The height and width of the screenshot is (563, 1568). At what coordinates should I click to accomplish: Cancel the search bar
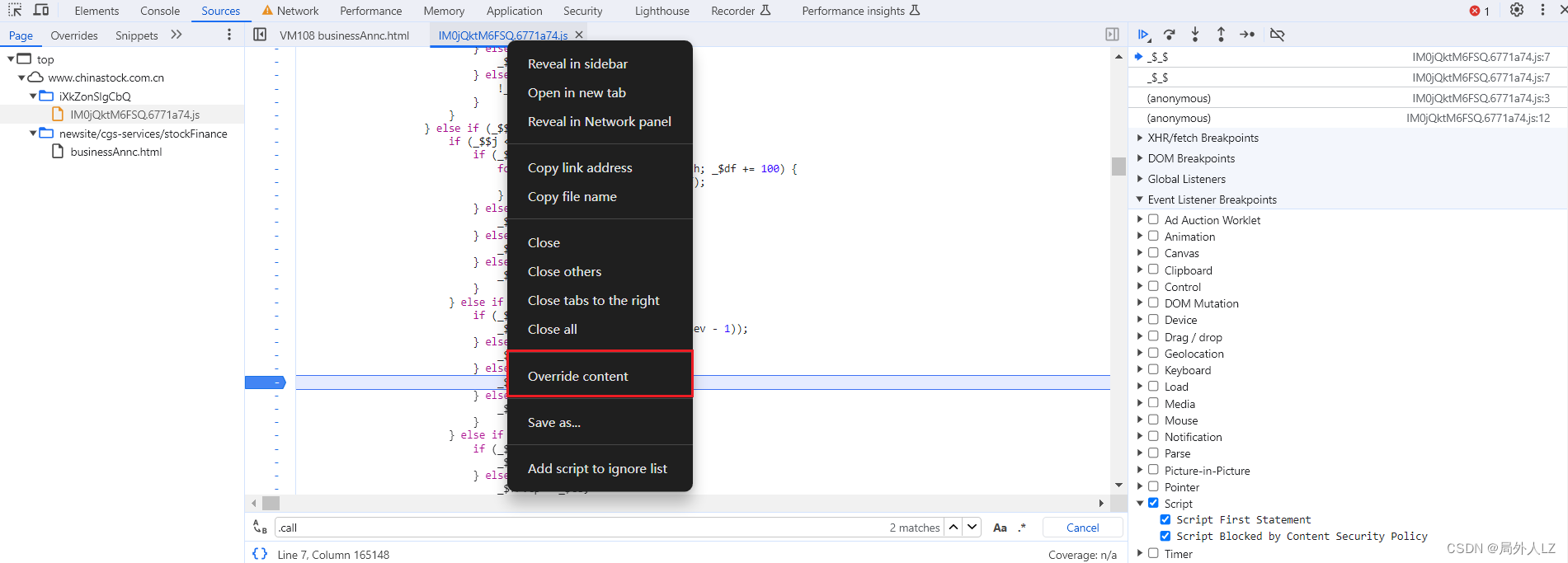tap(1082, 528)
